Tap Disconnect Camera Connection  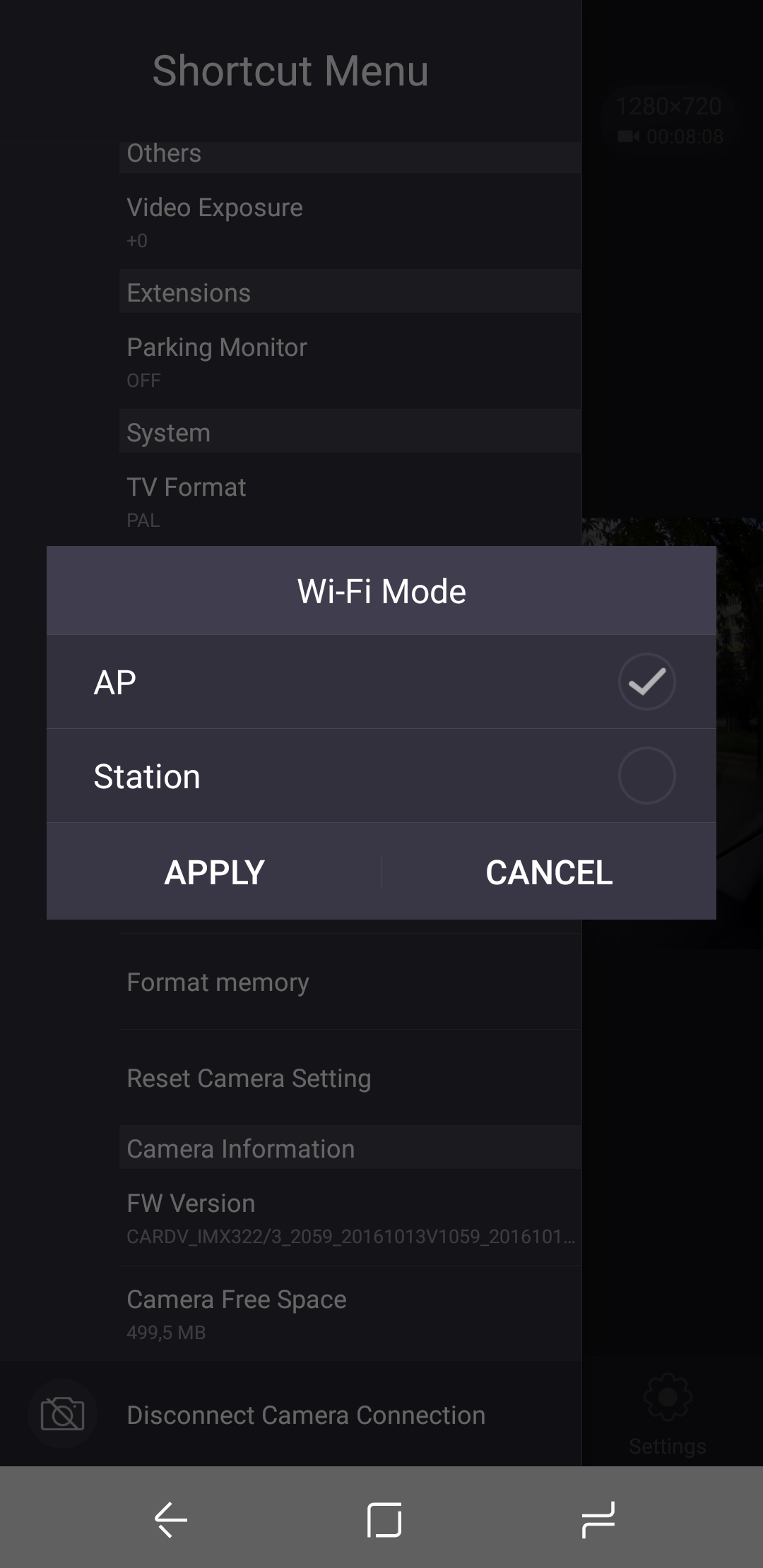[306, 1415]
